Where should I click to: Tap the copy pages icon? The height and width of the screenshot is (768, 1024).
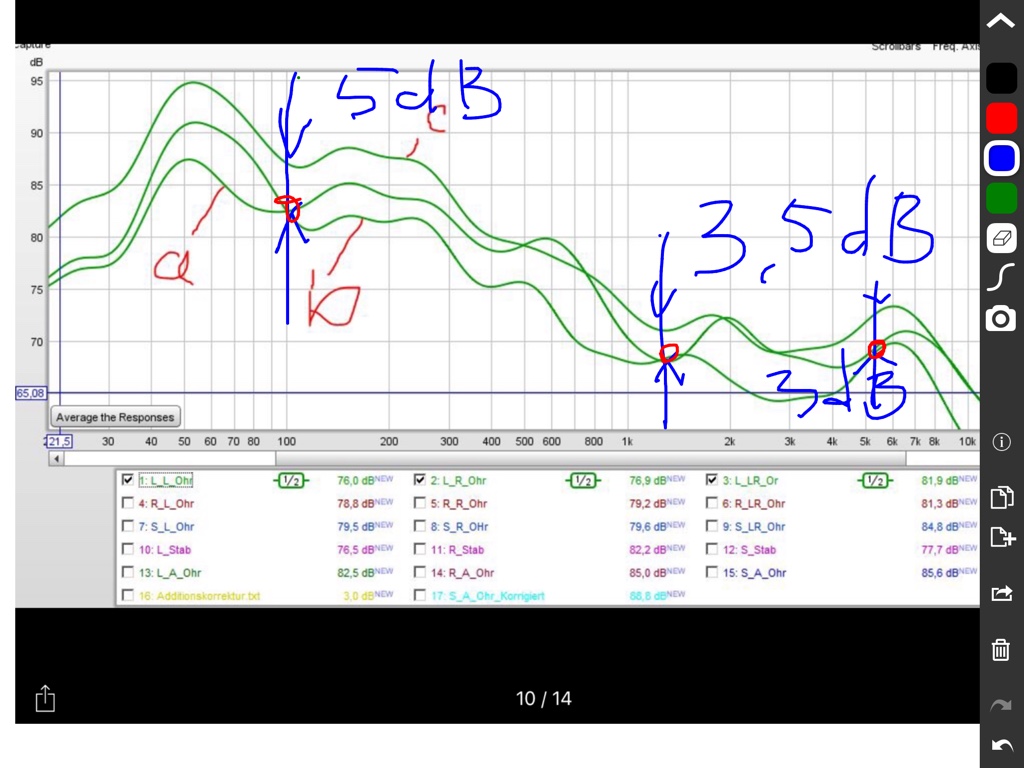(1001, 497)
